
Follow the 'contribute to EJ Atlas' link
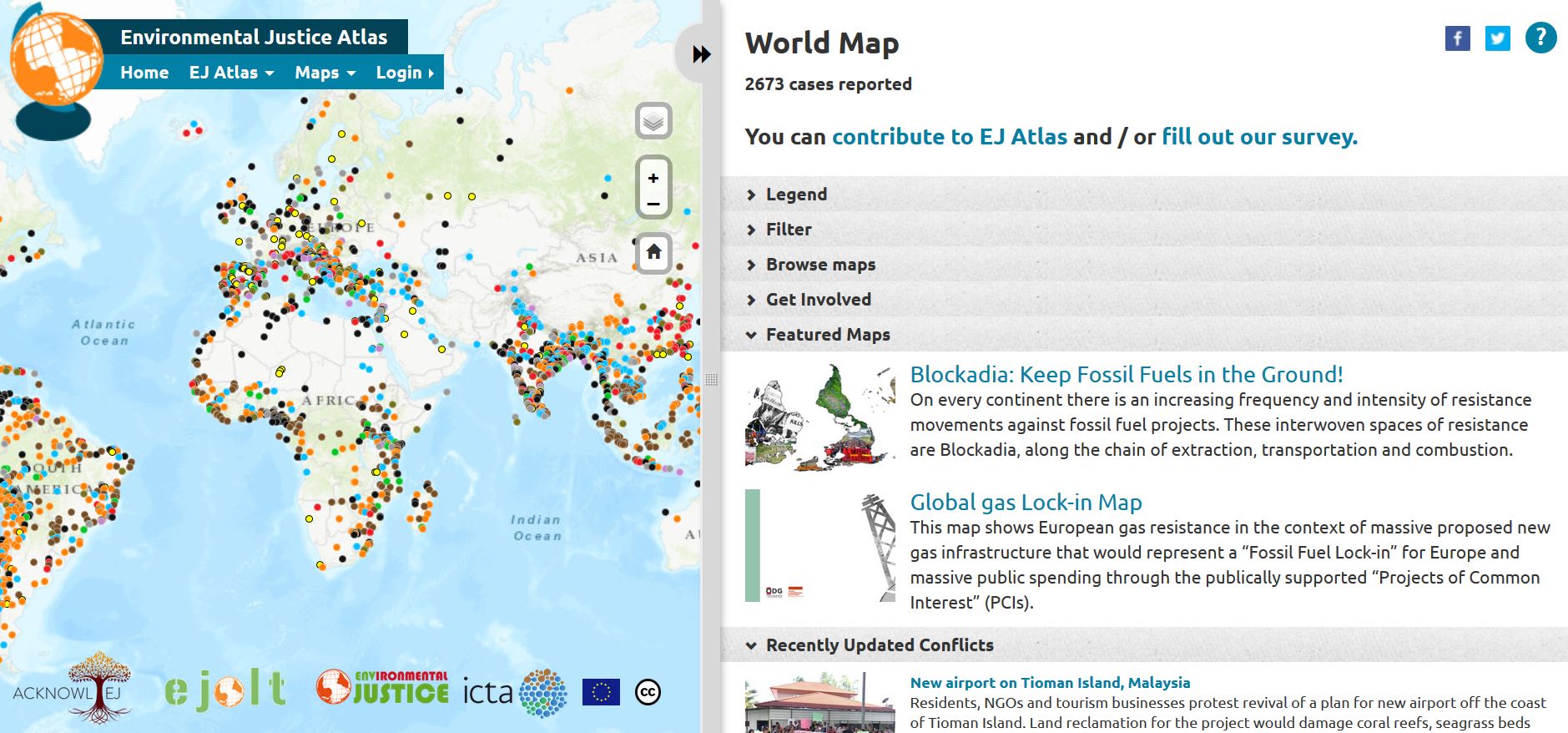coord(949,137)
